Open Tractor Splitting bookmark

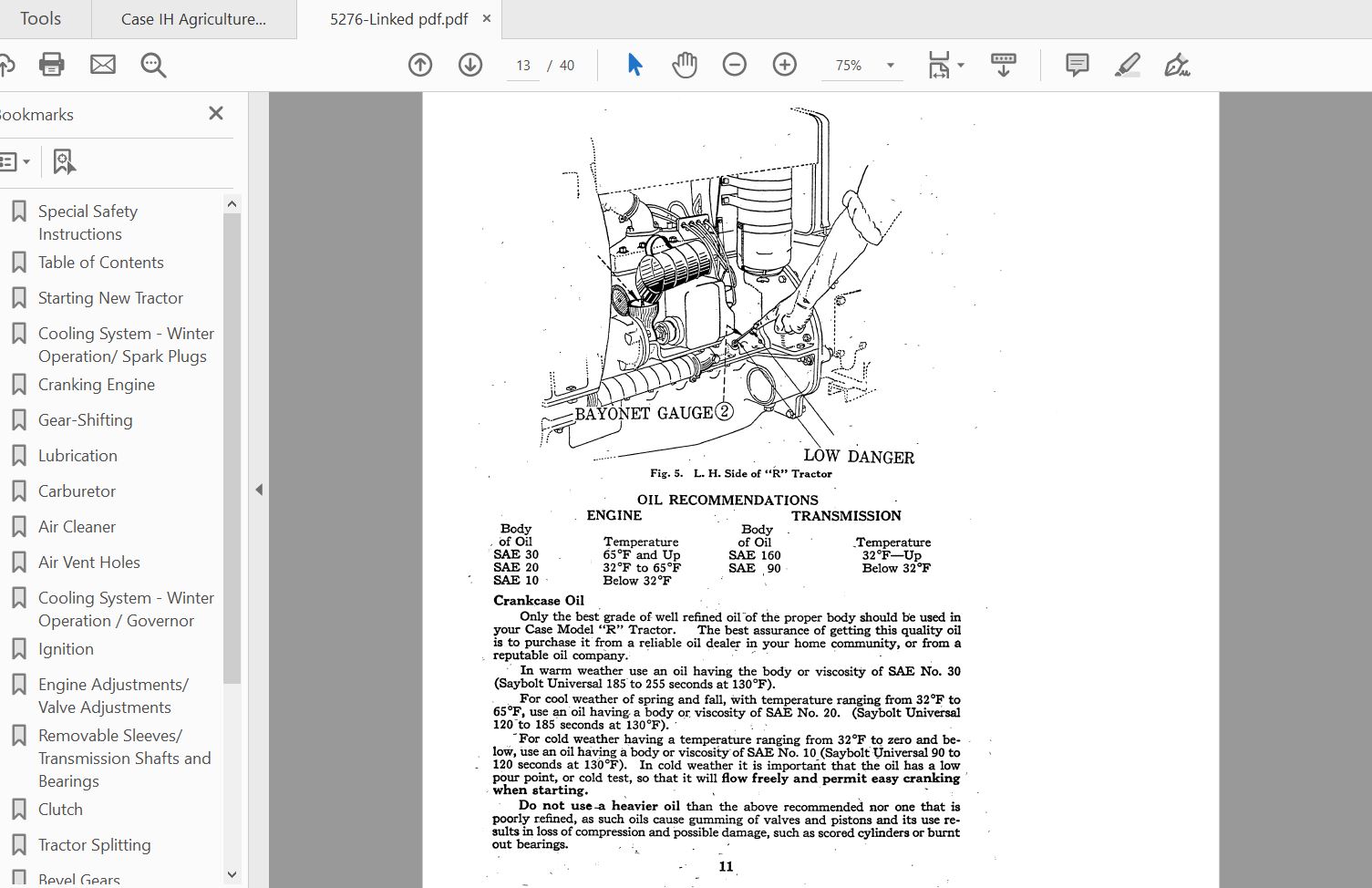[94, 845]
